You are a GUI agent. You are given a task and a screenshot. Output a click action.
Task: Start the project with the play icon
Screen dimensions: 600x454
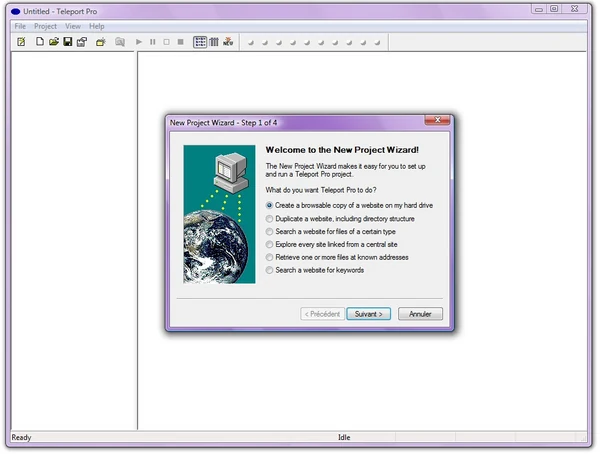click(x=139, y=42)
